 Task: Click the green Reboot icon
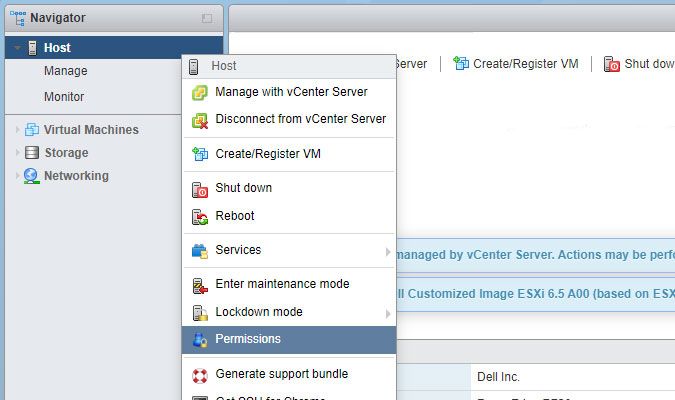199,216
